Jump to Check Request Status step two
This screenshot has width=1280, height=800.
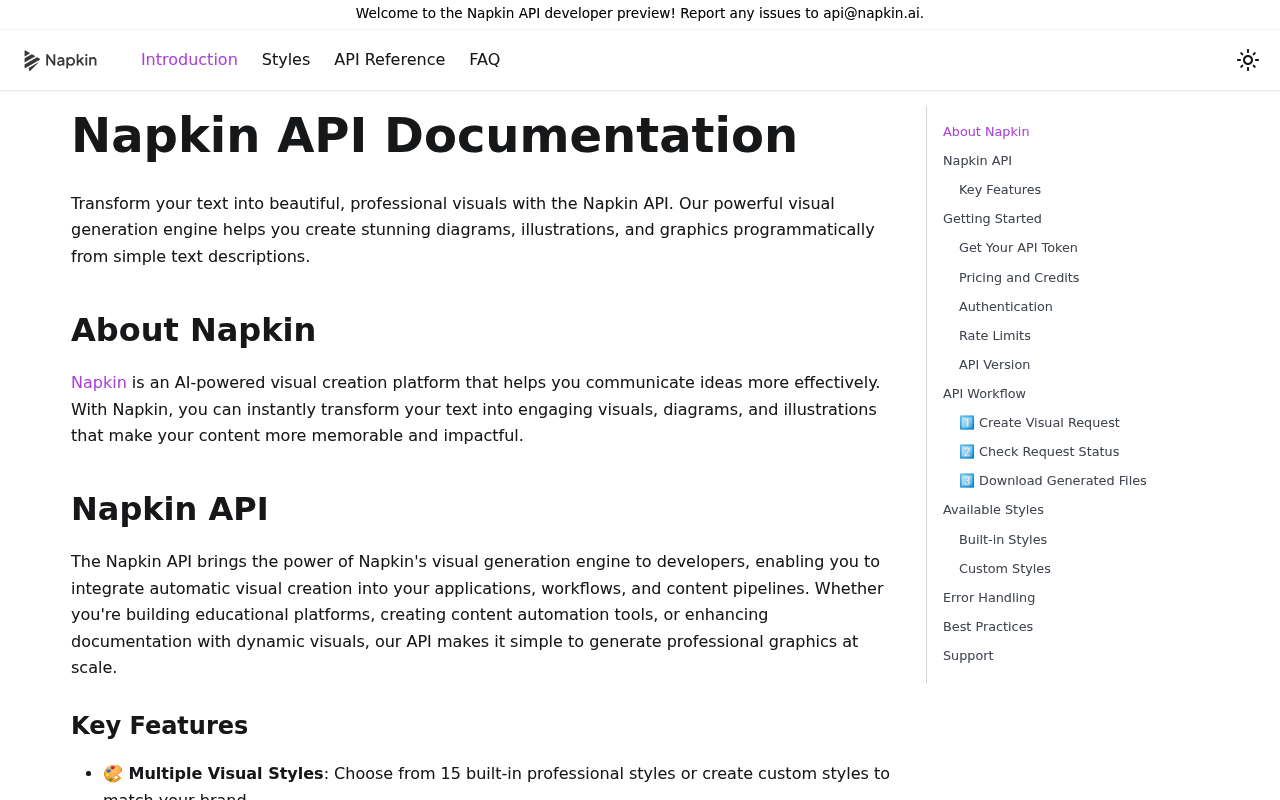pos(1039,451)
